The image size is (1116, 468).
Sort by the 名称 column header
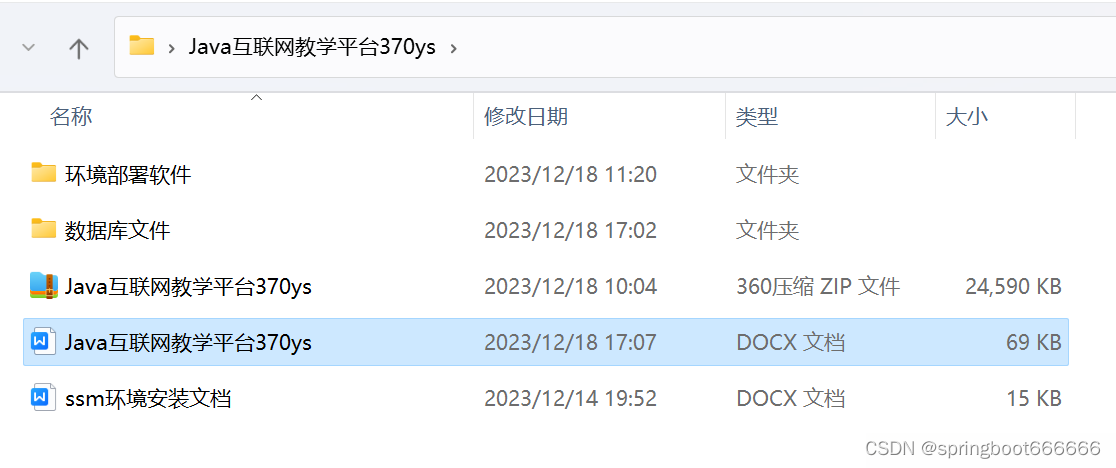point(70,116)
